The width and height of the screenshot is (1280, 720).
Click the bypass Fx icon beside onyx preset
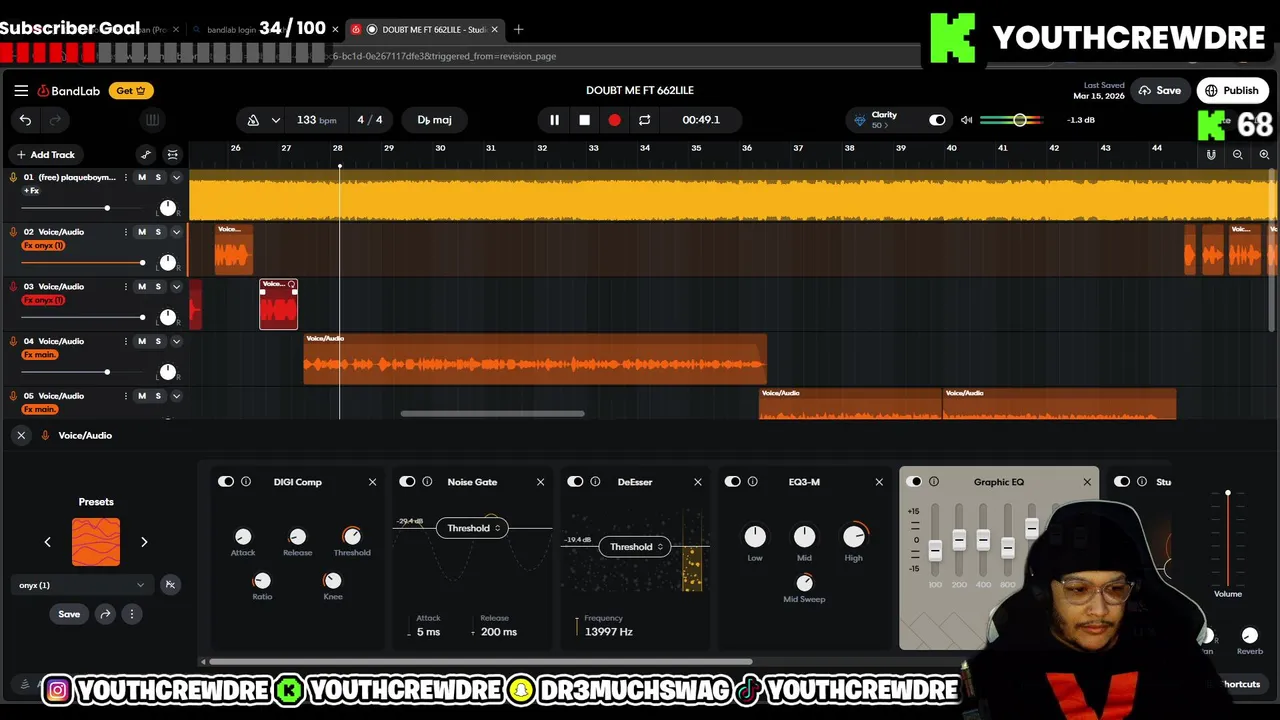point(170,585)
